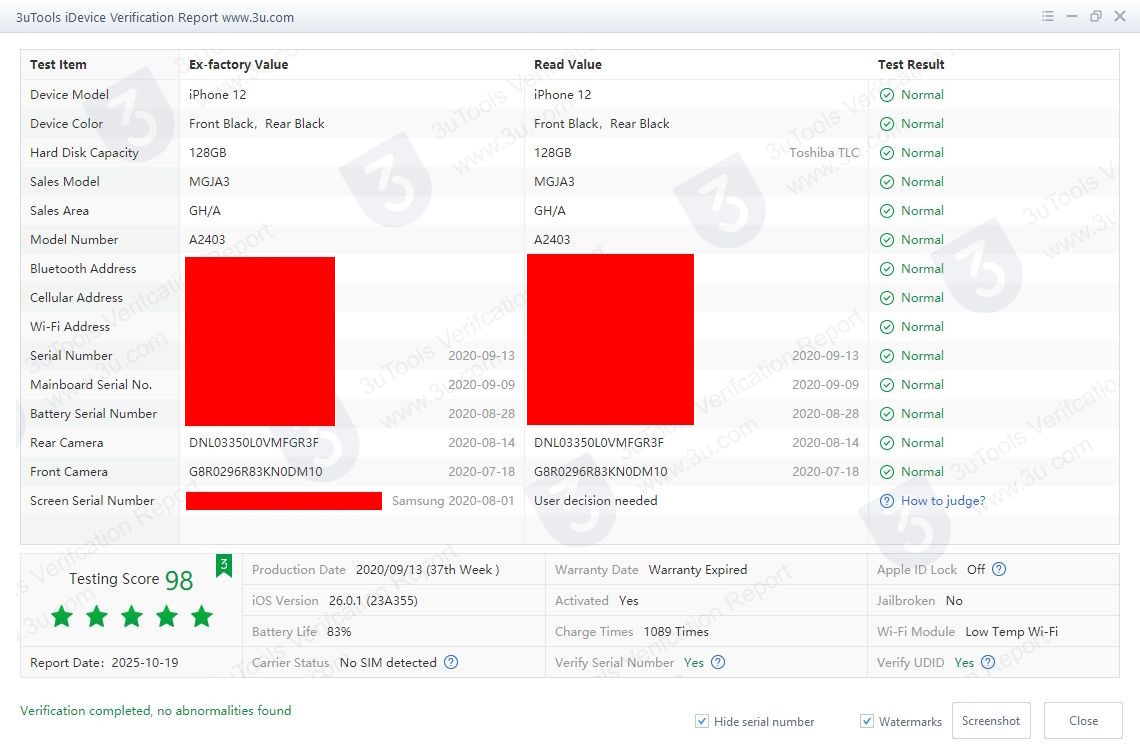The height and width of the screenshot is (756, 1140).
Task: Click the help icon next to Verify UDID
Action: 987,662
